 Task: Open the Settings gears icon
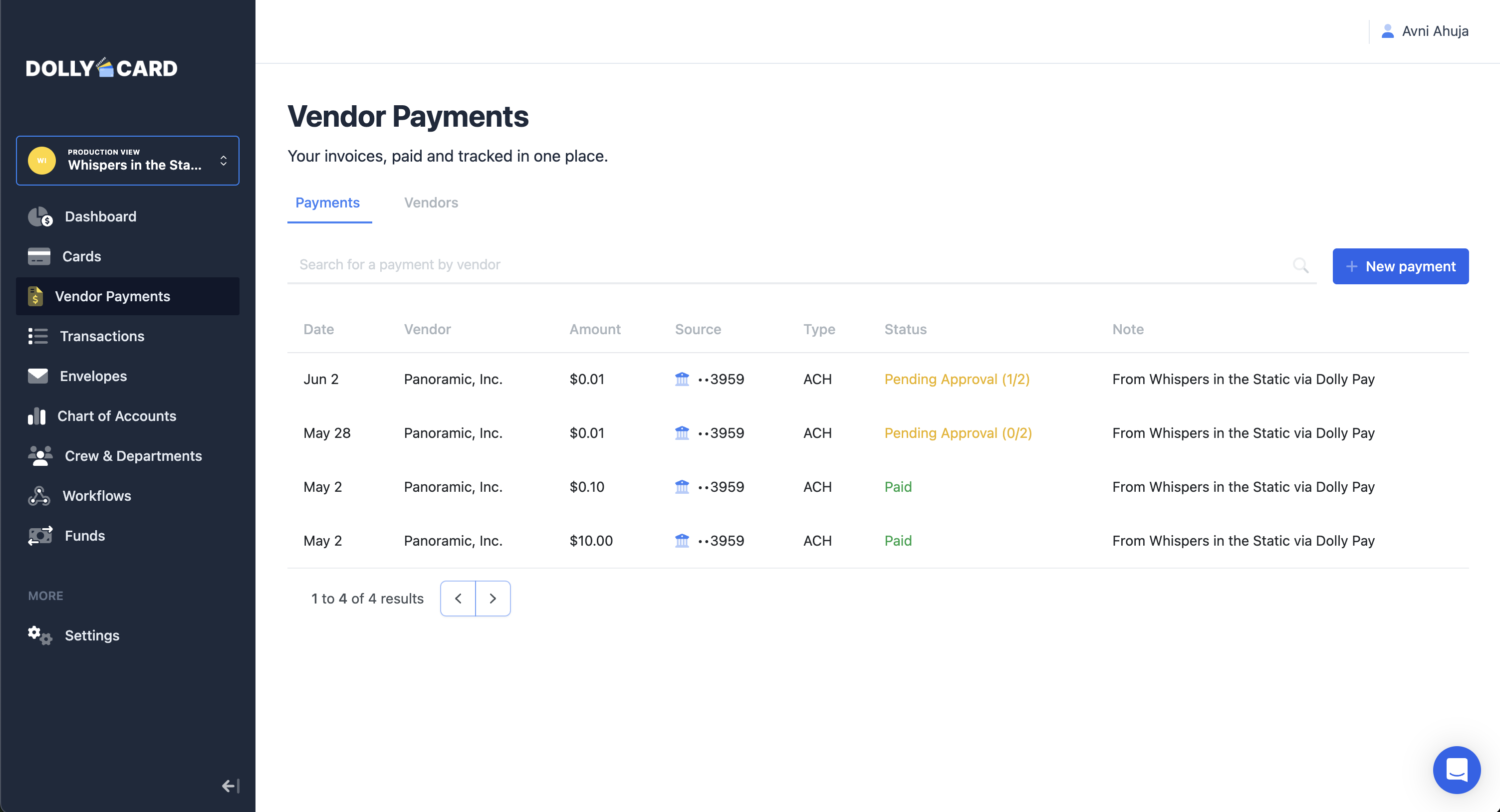coord(40,635)
